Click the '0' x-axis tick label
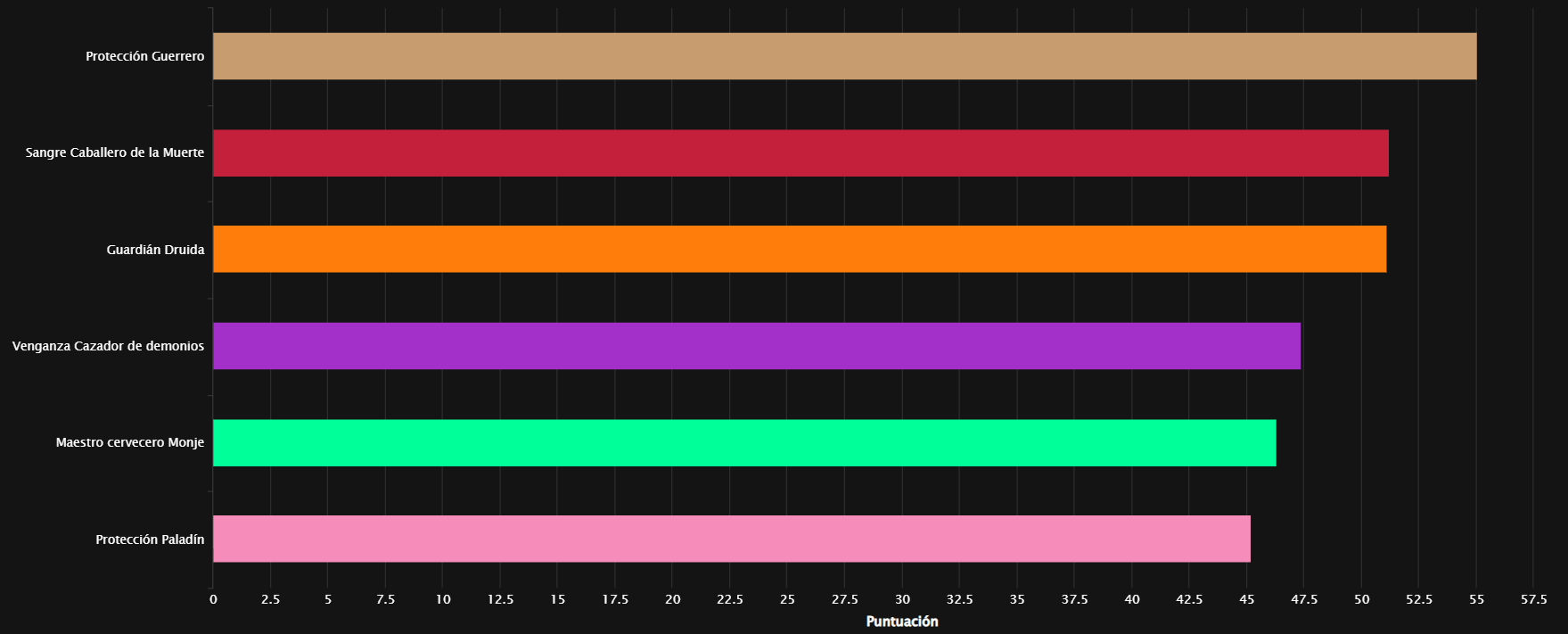Image resolution: width=1568 pixels, height=634 pixels. (213, 599)
